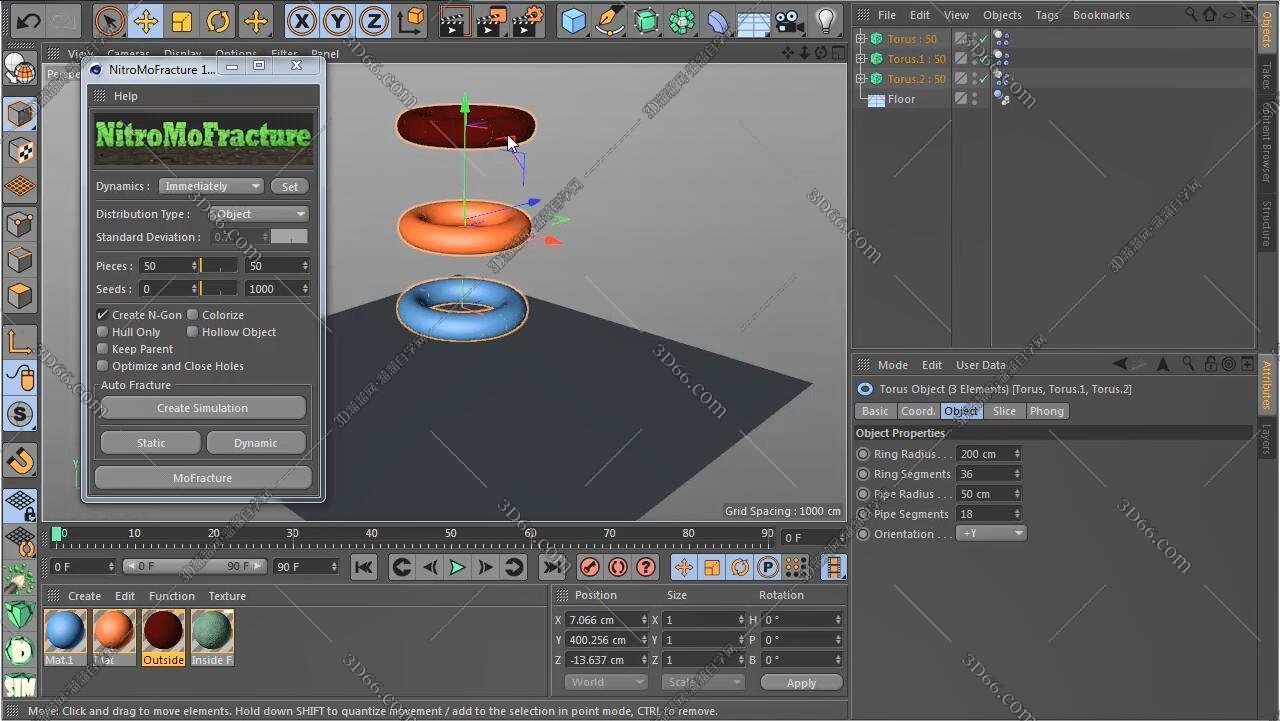Viewport: 1280px width, 721px height.
Task: Select the Move tool in toolbar
Action: [146, 20]
